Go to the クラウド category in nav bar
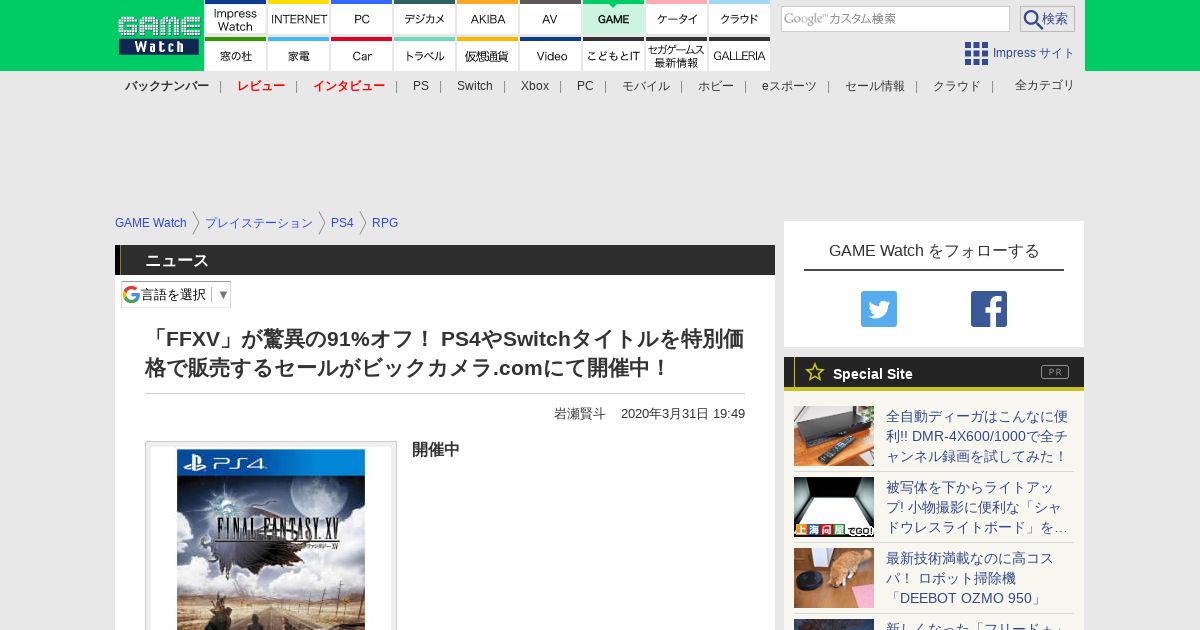1200x630 pixels. [x=957, y=86]
